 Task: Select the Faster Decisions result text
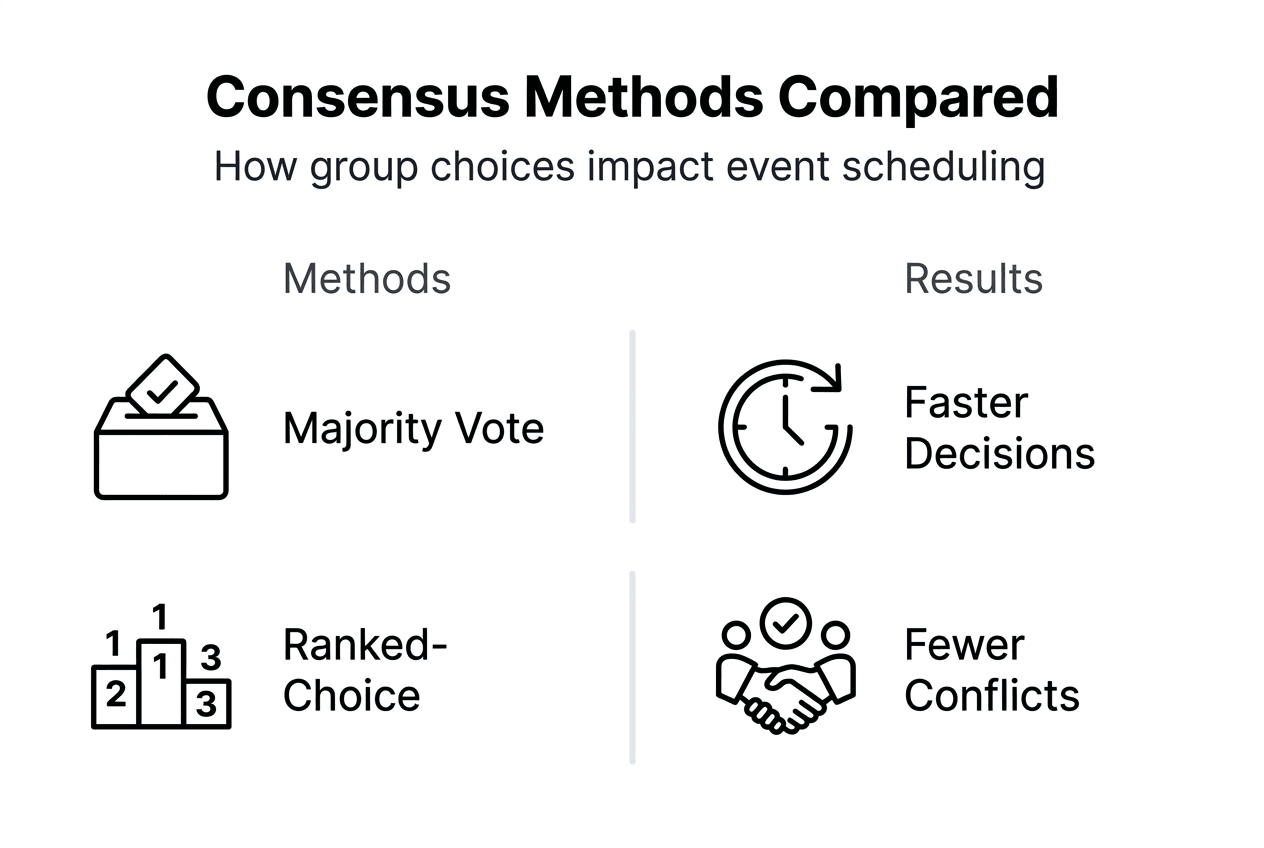pos(999,428)
